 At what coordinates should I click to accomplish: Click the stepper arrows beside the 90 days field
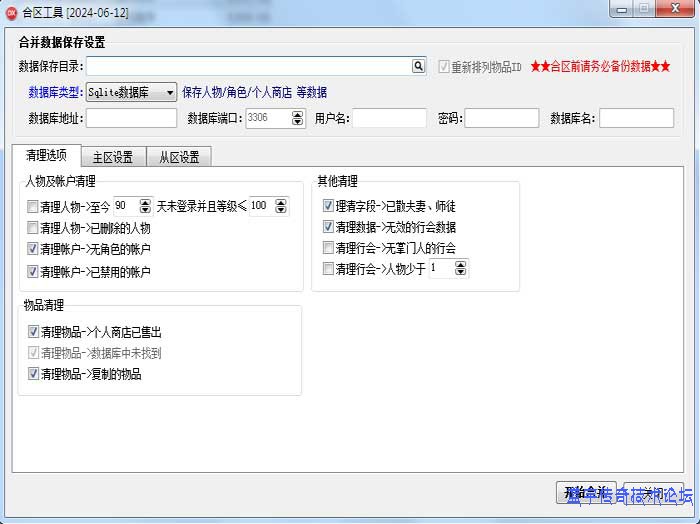[145, 206]
